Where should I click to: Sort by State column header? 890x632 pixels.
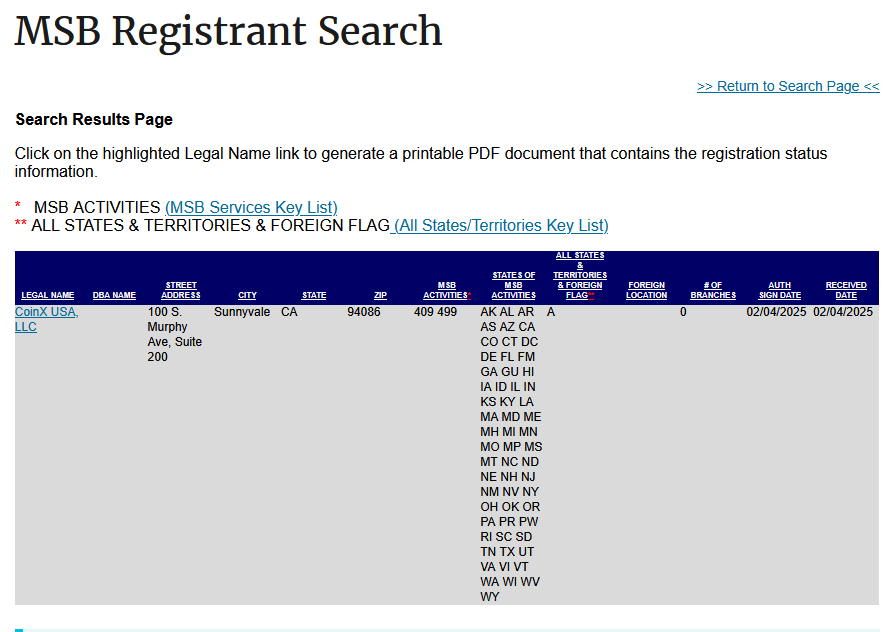(314, 295)
